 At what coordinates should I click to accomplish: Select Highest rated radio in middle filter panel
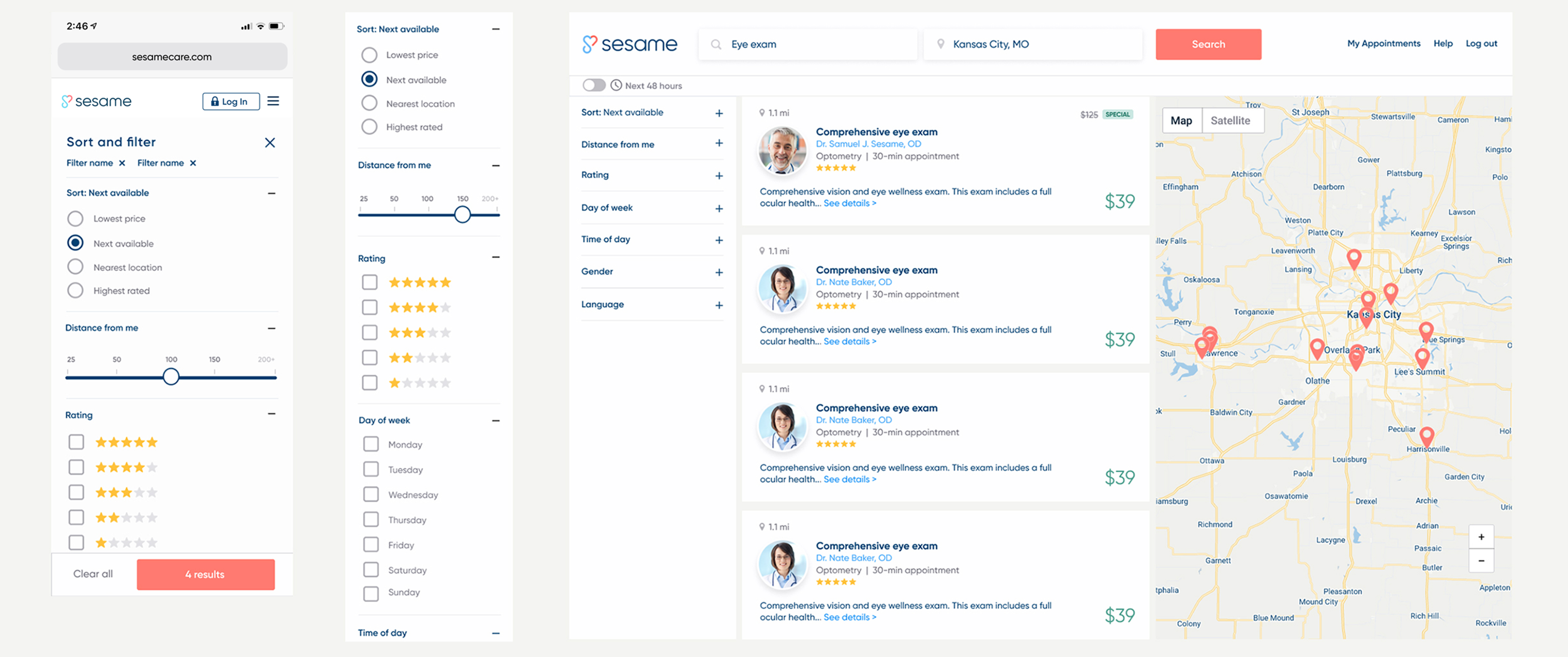point(369,127)
